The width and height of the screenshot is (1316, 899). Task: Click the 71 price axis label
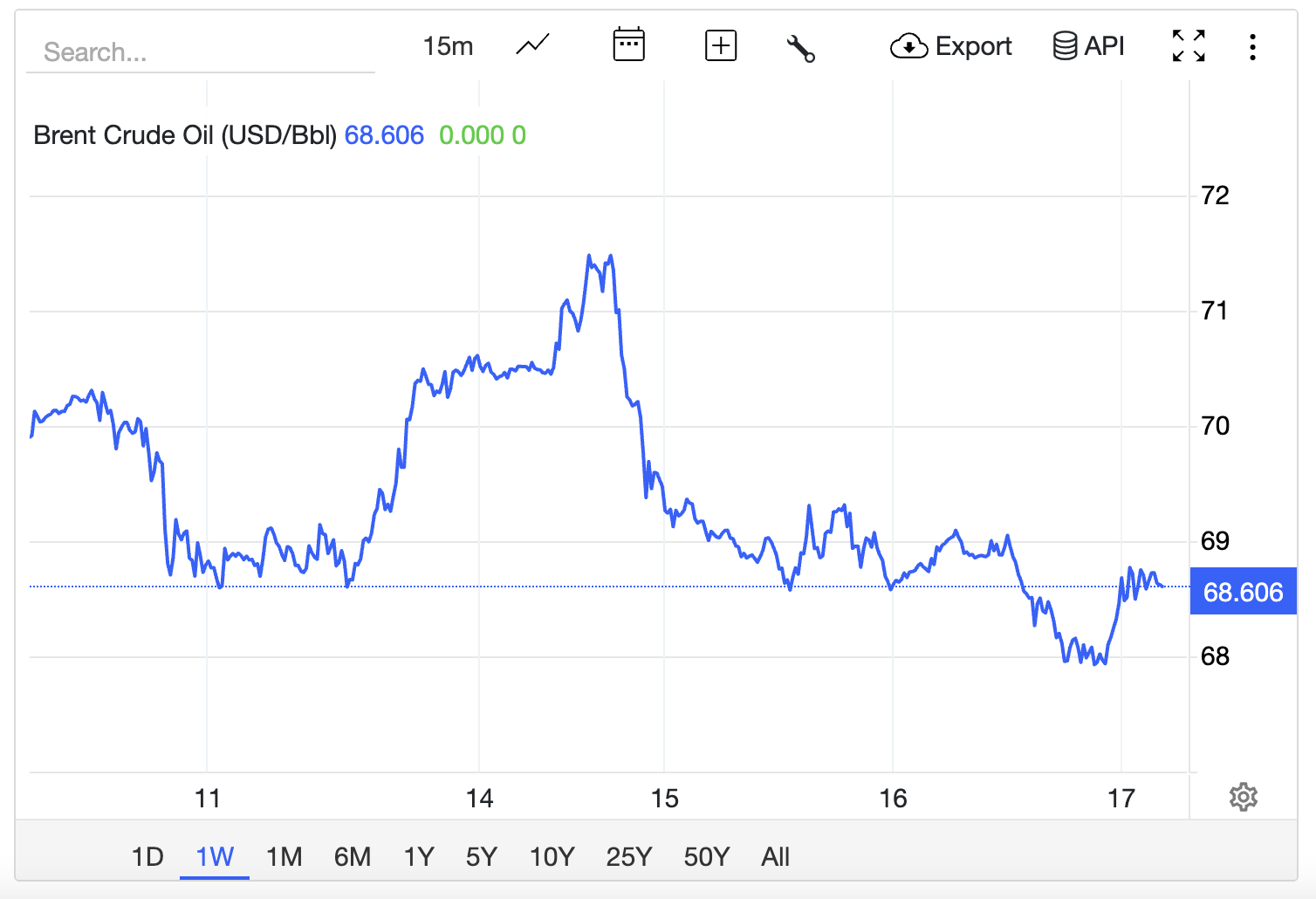(x=1215, y=311)
